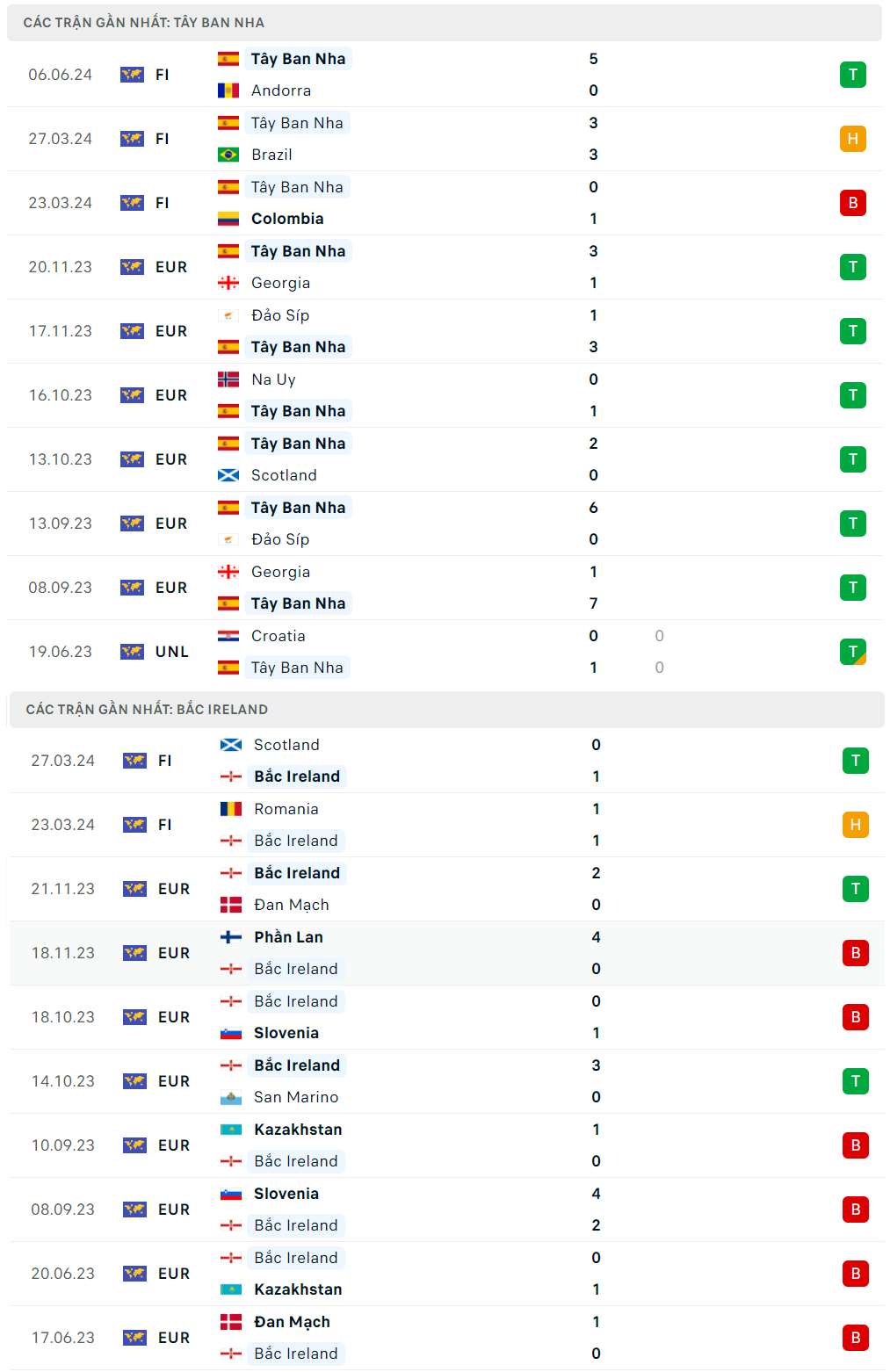Click the Brazil flag icon
This screenshot has width=890, height=1372.
tap(228, 155)
